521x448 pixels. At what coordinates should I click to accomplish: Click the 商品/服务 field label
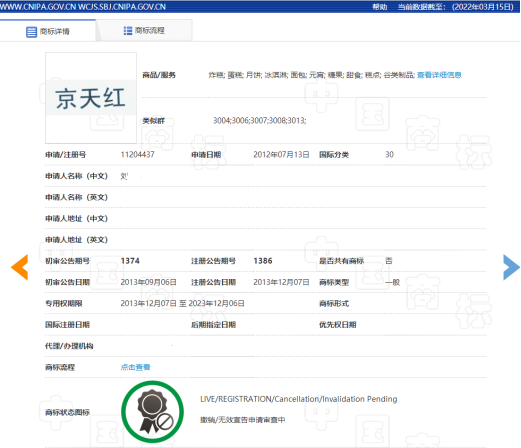click(159, 75)
